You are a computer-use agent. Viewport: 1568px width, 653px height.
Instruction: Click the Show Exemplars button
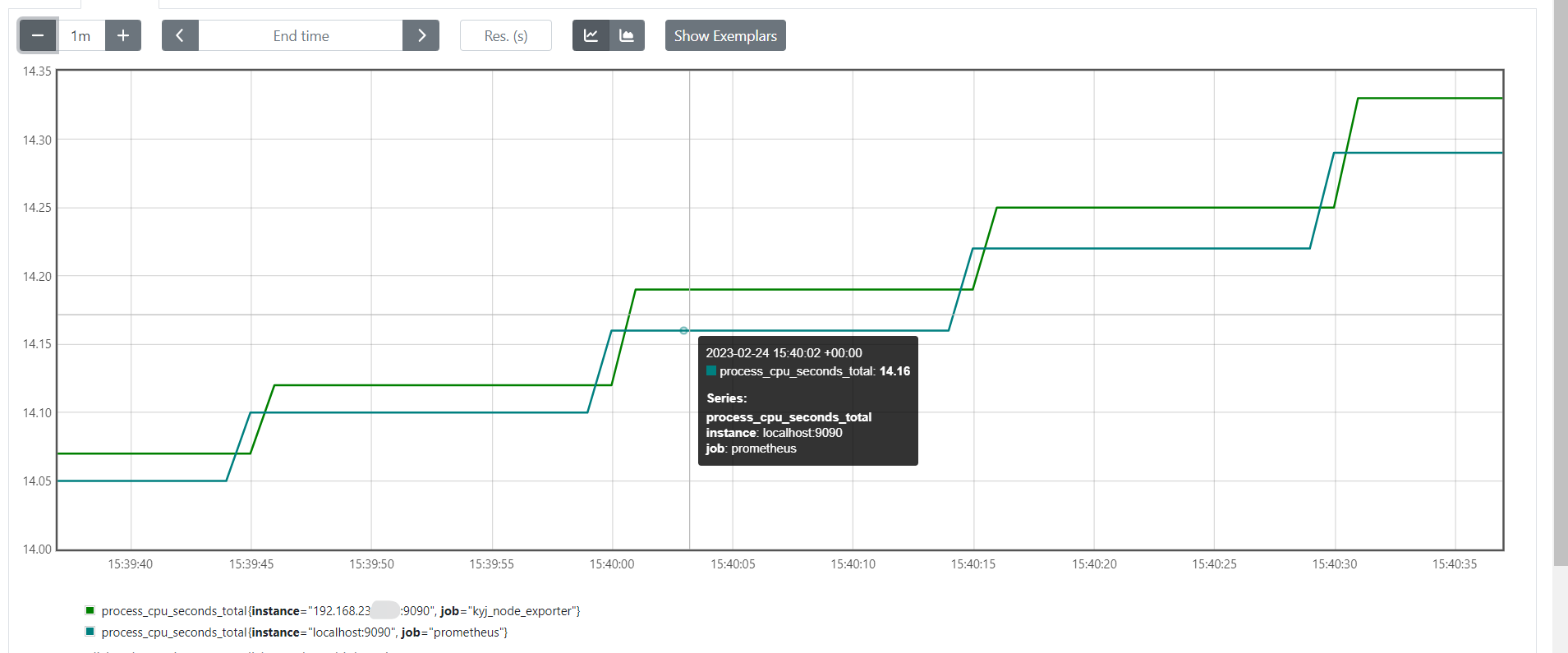725,35
